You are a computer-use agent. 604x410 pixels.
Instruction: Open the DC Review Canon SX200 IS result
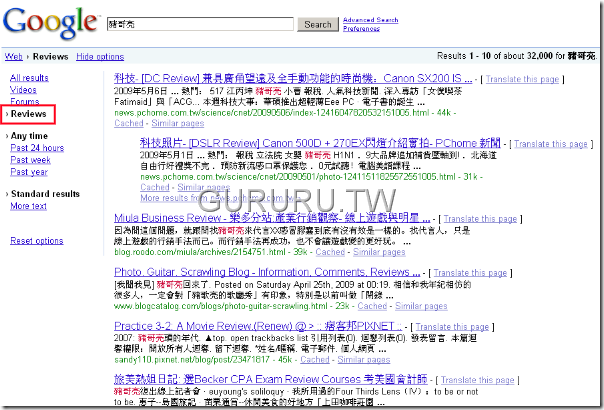point(293,79)
